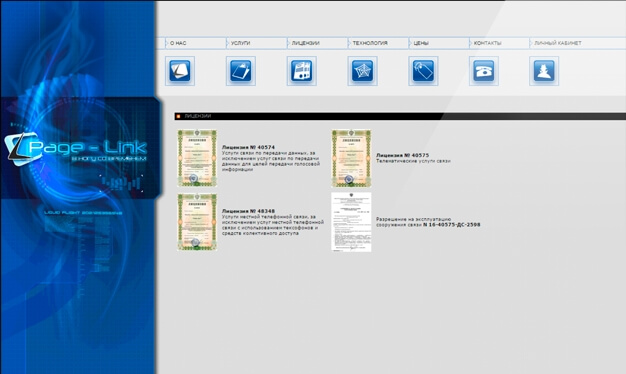Image resolution: width=626 pixels, height=374 pixels.
Task: View license № 40574 thumbnail
Action: (197, 158)
